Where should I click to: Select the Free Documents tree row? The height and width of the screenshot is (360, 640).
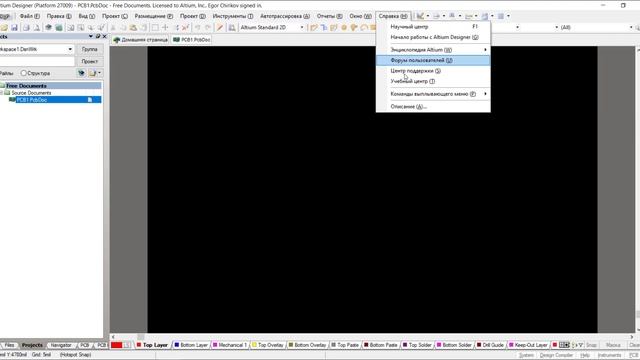[x=51, y=86]
